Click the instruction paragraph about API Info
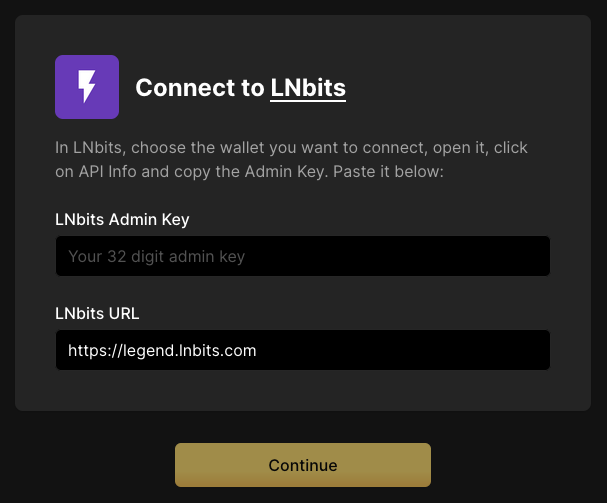607x503 pixels. click(x=291, y=160)
